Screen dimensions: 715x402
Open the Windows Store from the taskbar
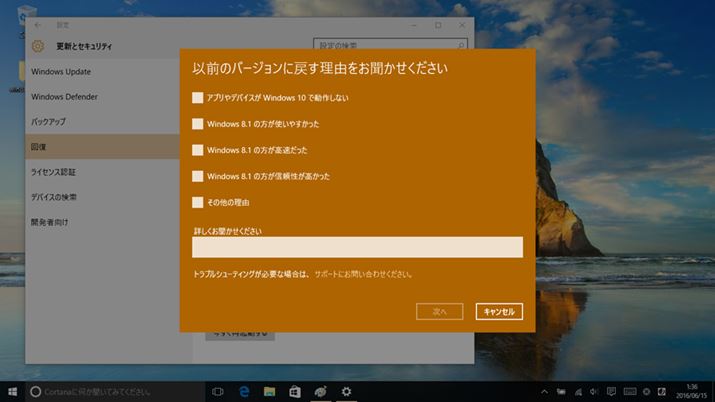[x=295, y=392]
